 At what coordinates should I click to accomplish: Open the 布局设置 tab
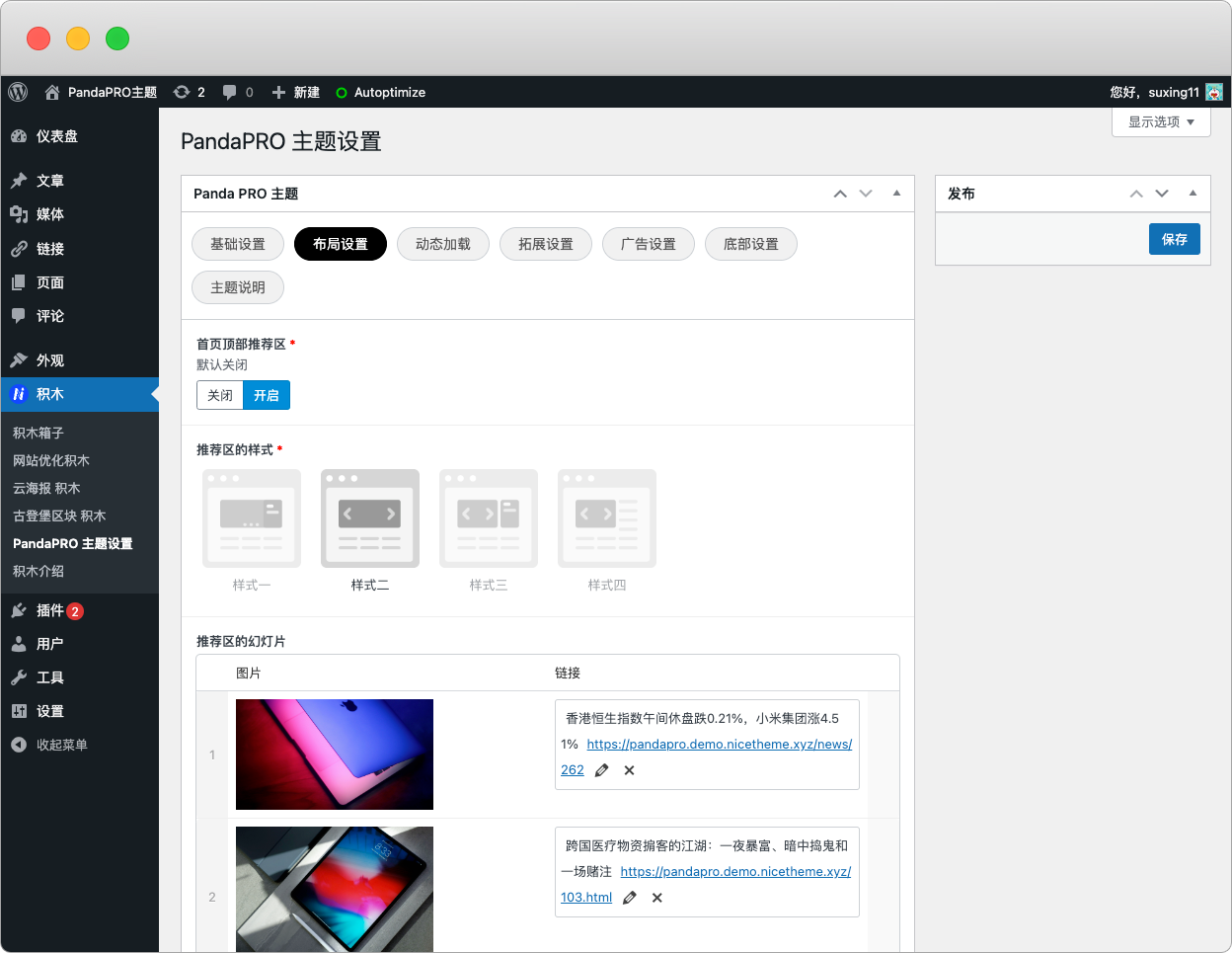(341, 244)
